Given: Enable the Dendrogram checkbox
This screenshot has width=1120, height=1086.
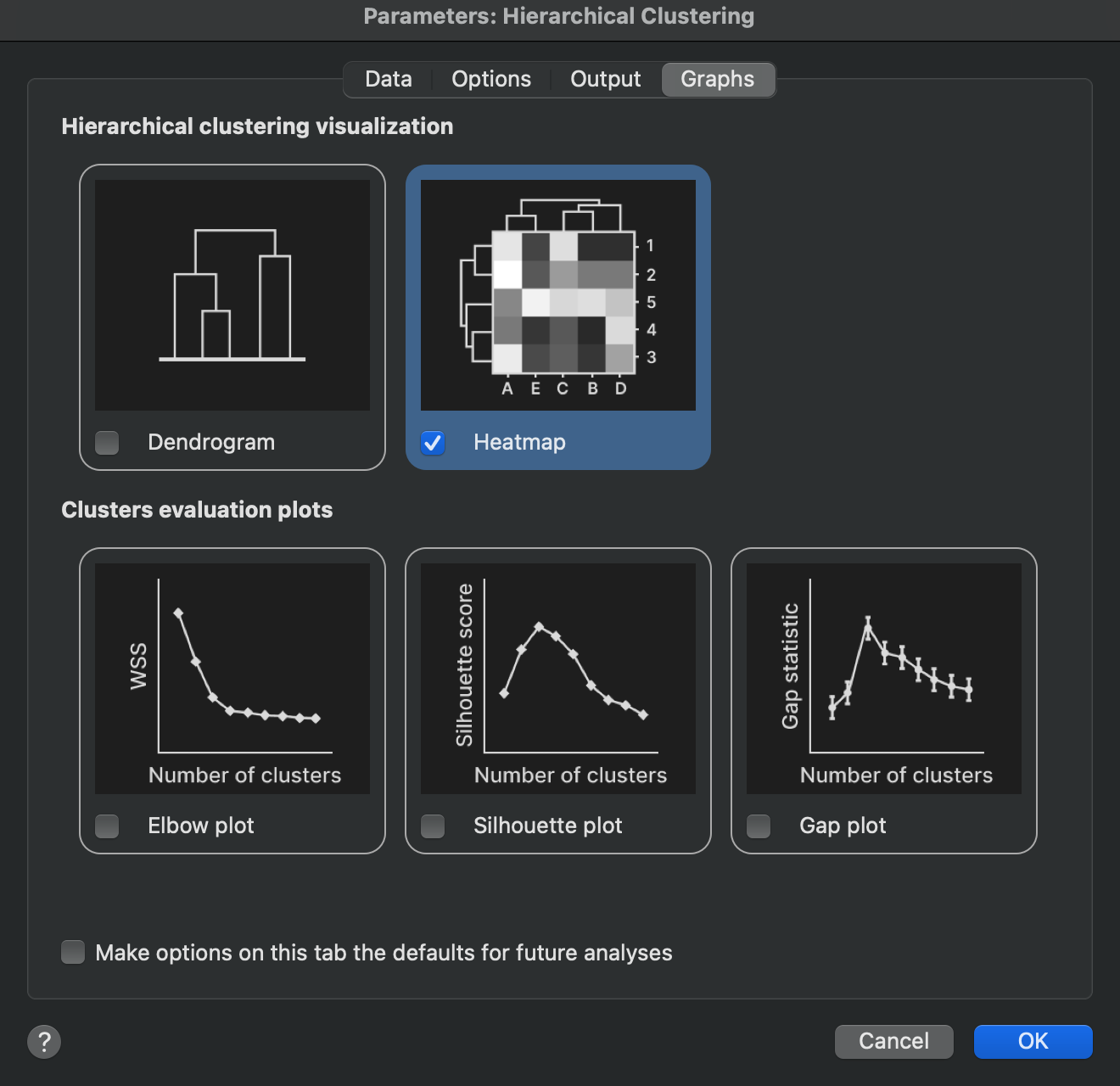Looking at the screenshot, I should click(x=107, y=442).
